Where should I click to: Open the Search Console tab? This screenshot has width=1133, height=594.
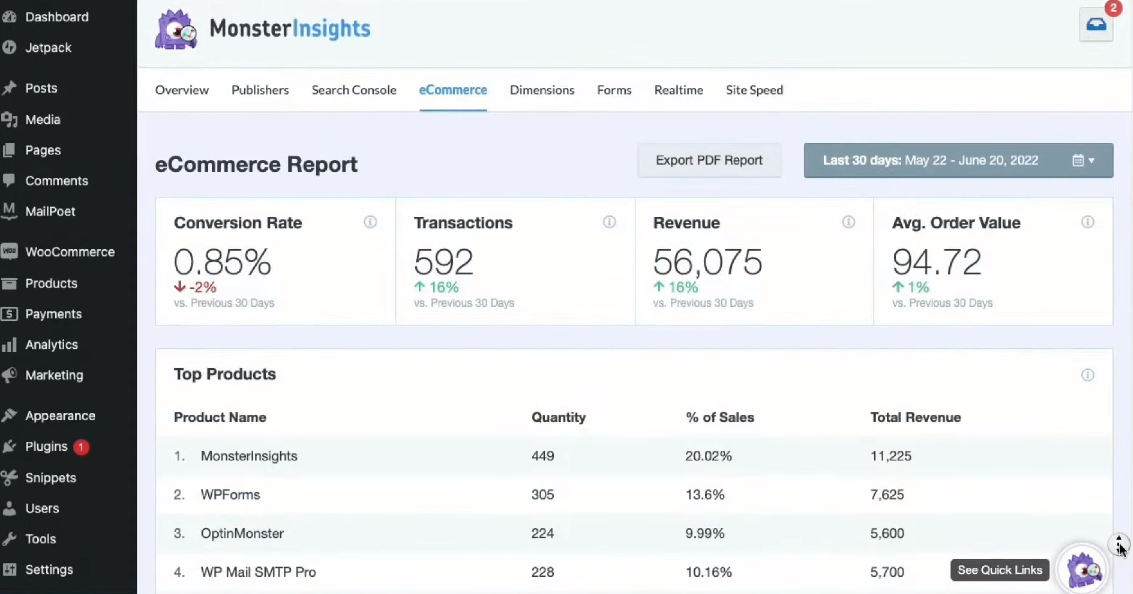point(354,90)
